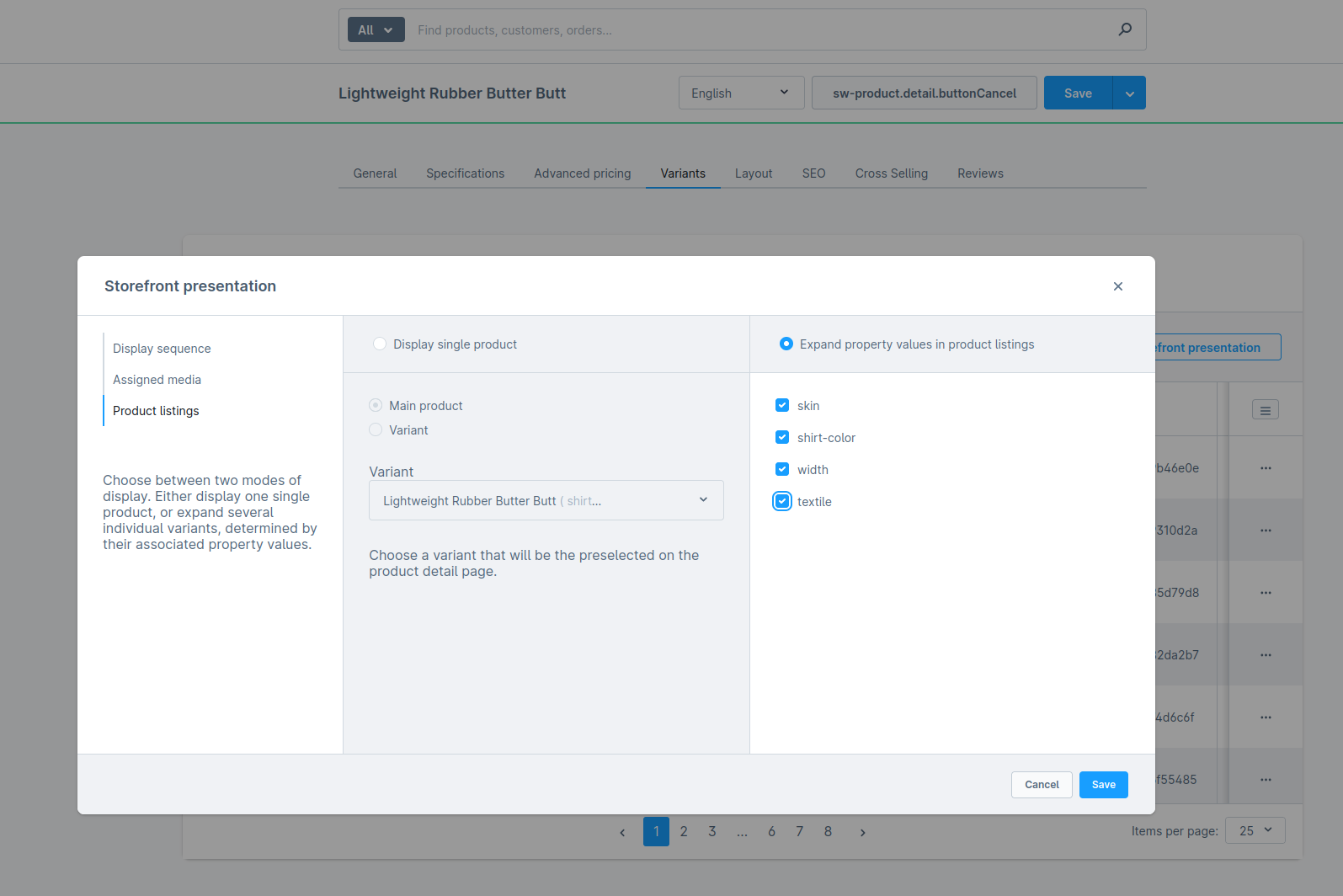Click Cancel in the modal footer

point(1041,785)
